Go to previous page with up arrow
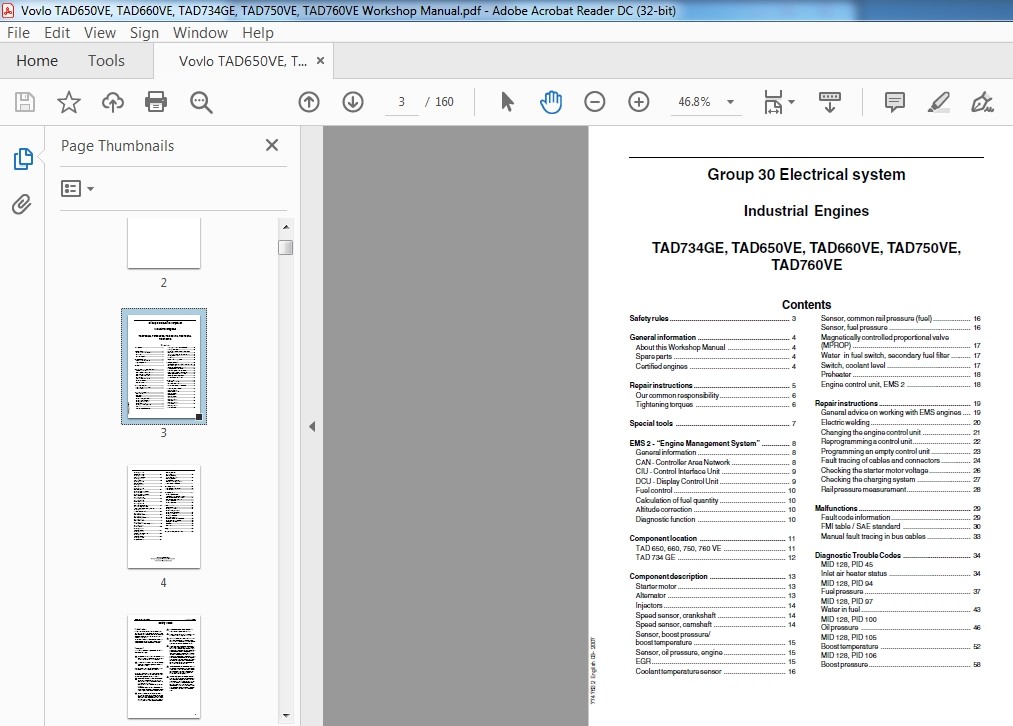This screenshot has height=726, width=1013. [x=309, y=102]
